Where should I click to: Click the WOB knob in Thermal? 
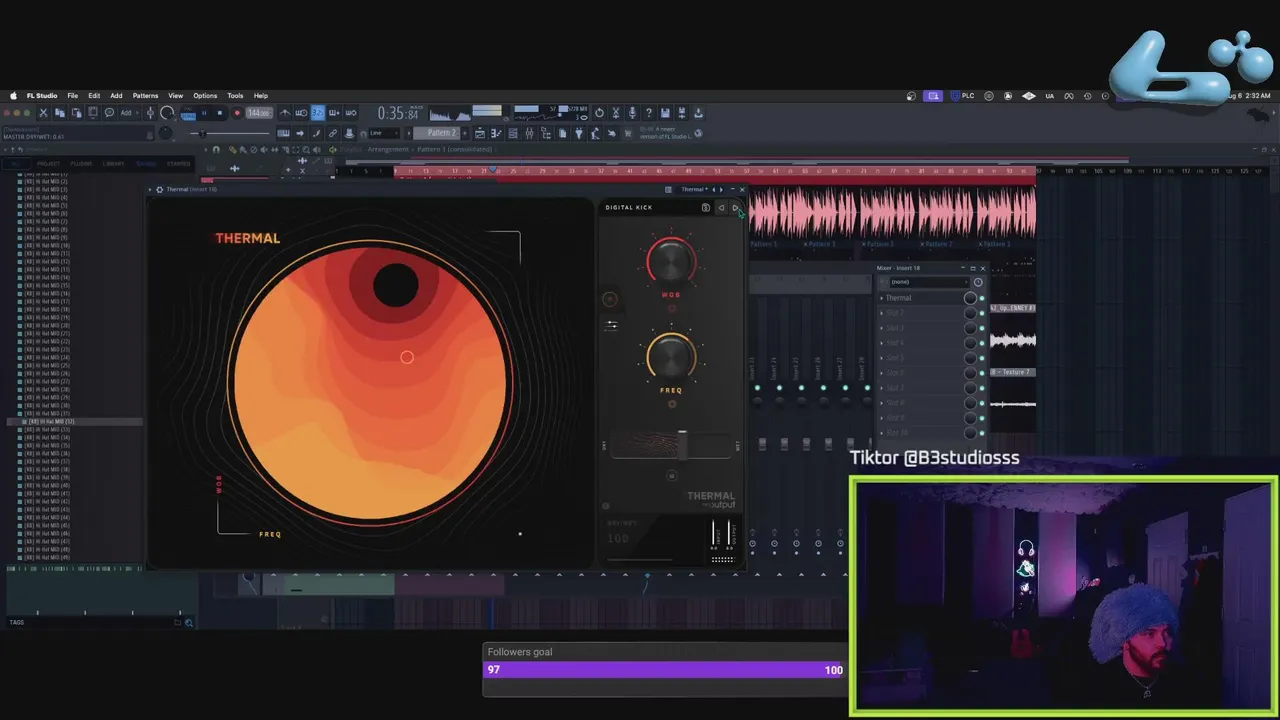(671, 260)
